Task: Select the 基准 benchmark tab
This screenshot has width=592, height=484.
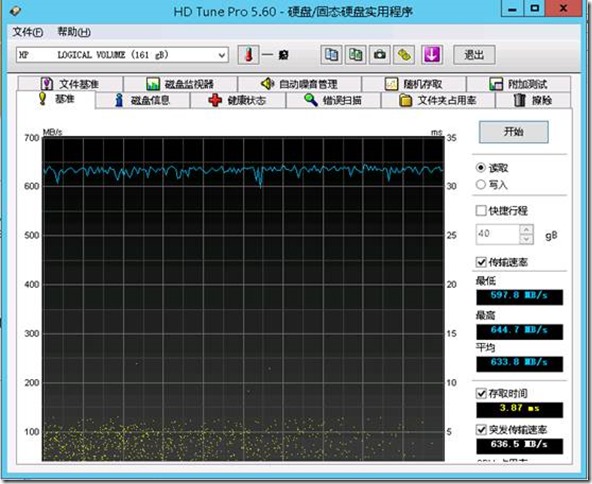Action: [x=56, y=100]
